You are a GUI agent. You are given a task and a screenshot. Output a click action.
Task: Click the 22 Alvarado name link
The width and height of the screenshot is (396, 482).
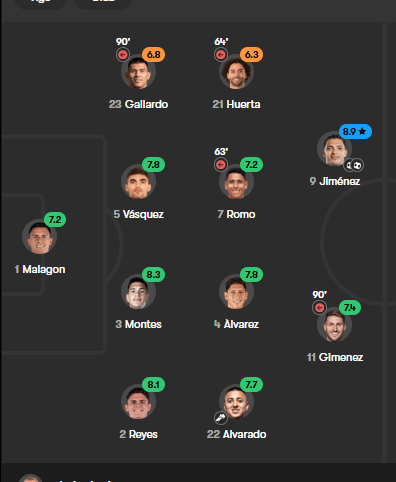click(x=236, y=434)
